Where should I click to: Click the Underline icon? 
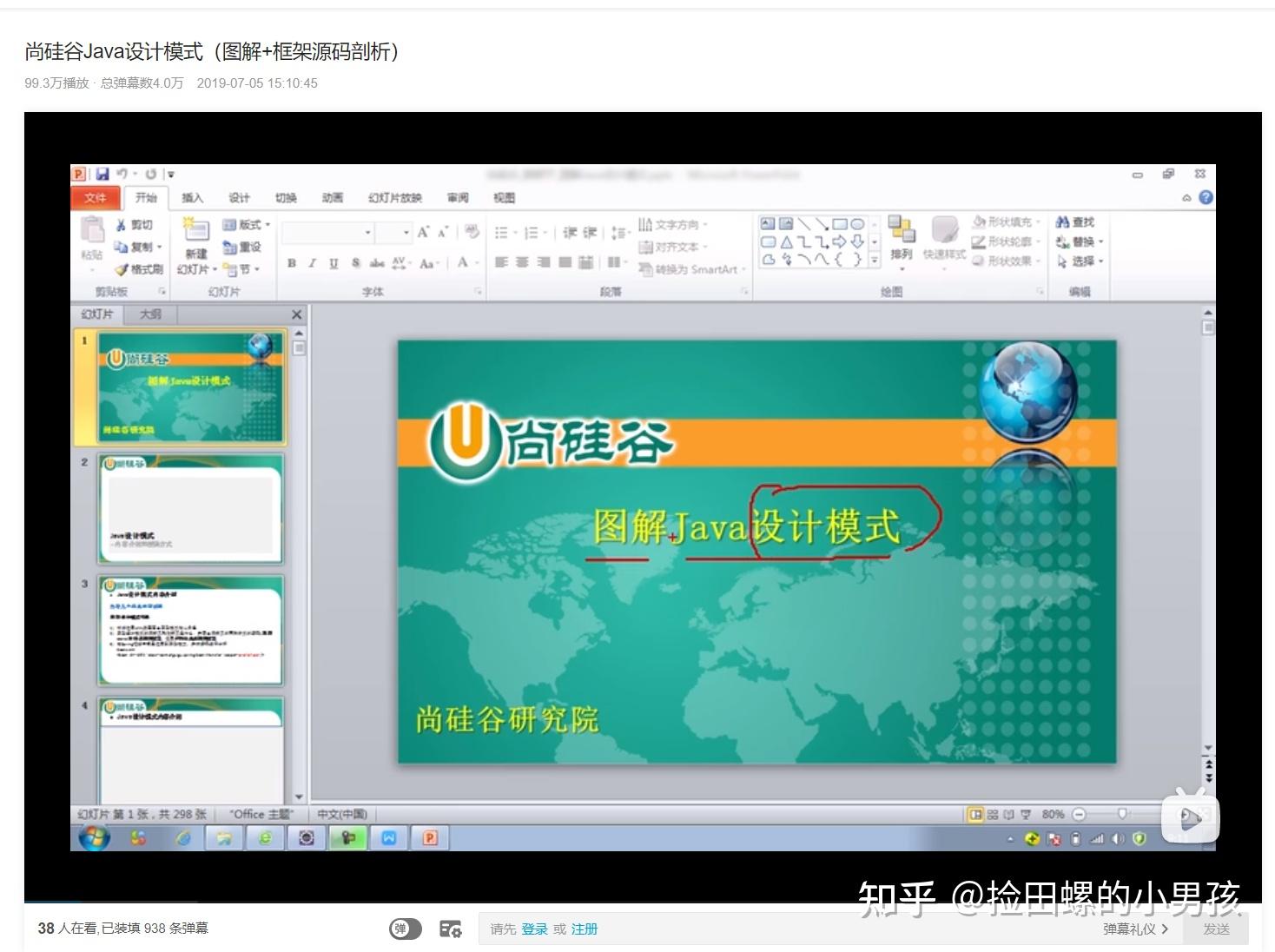pyautogui.click(x=334, y=263)
